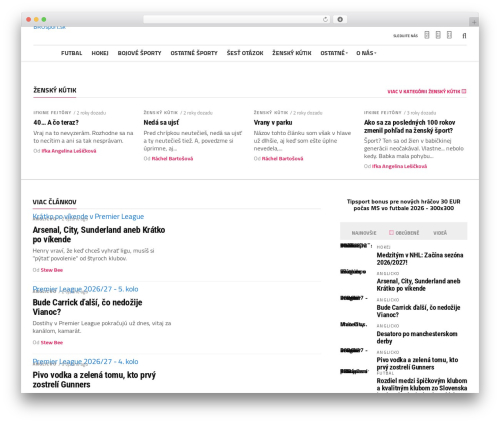Open 'Premier League 2026/27 - 5. kolo' image link
Screen dimensions: 500x423
click(x=85, y=289)
